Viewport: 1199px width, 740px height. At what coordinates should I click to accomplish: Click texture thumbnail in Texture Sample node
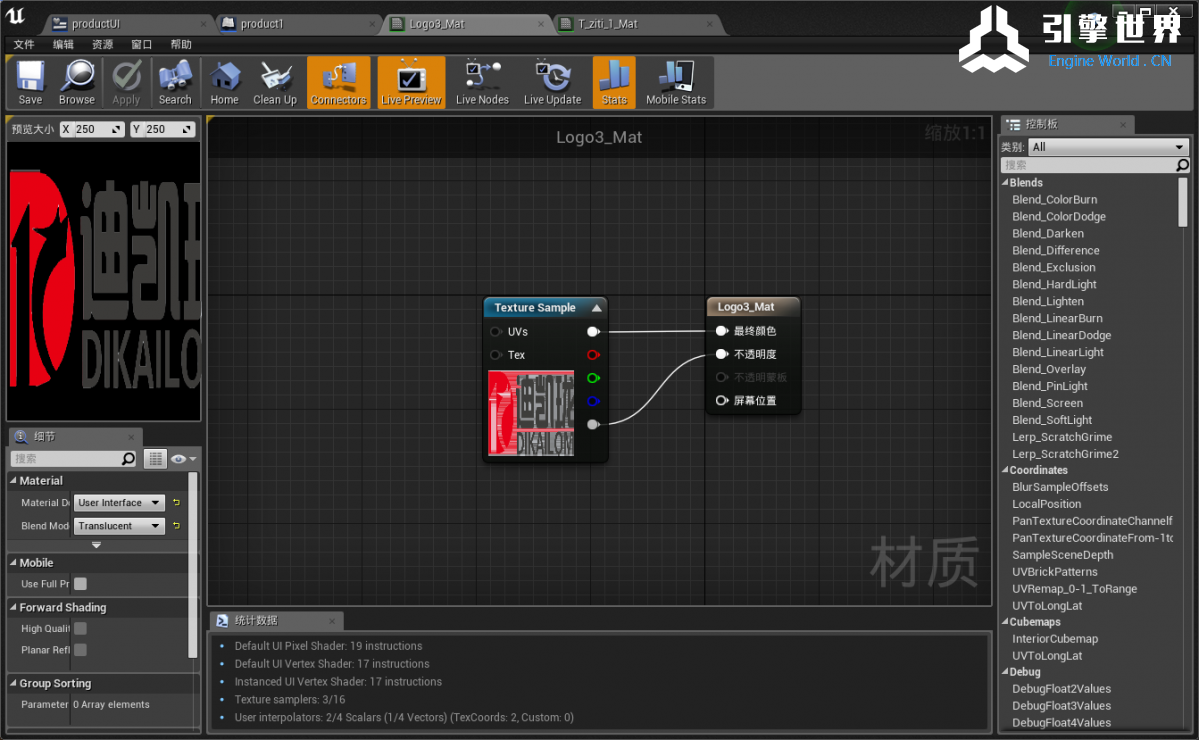(x=531, y=414)
